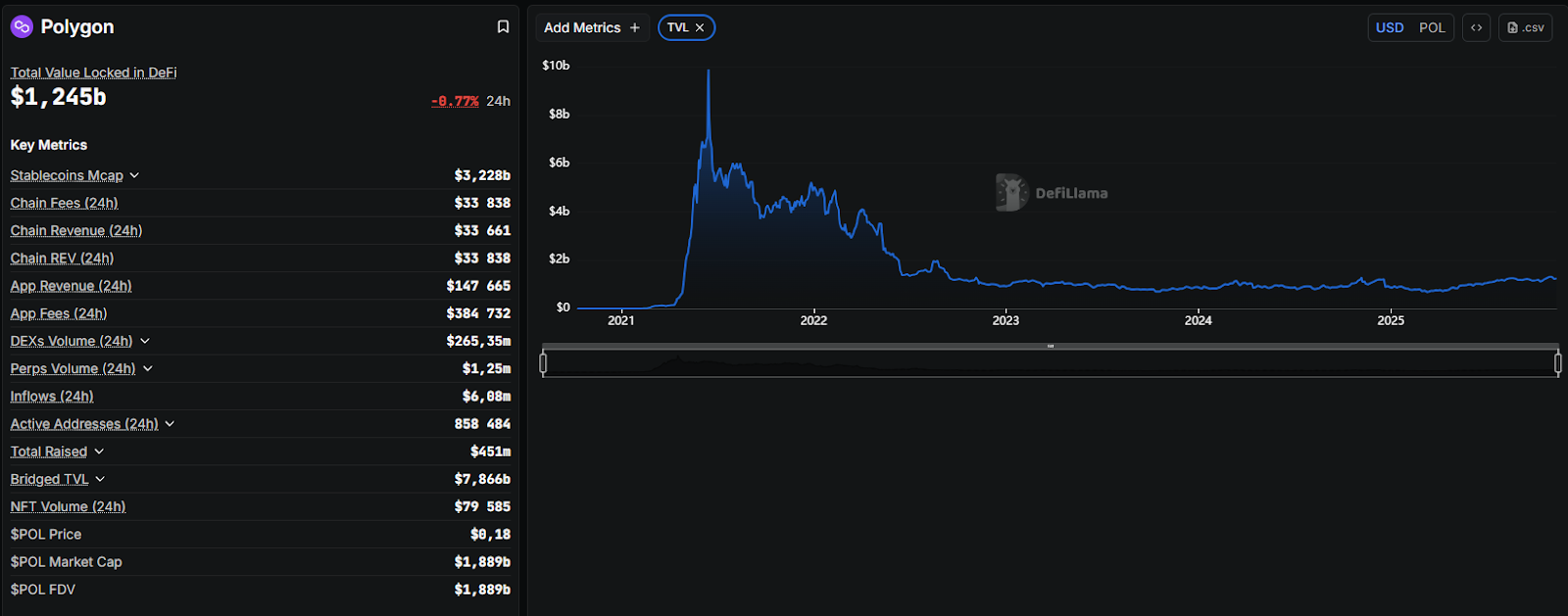Download chart data via .csv icon

point(1525,27)
